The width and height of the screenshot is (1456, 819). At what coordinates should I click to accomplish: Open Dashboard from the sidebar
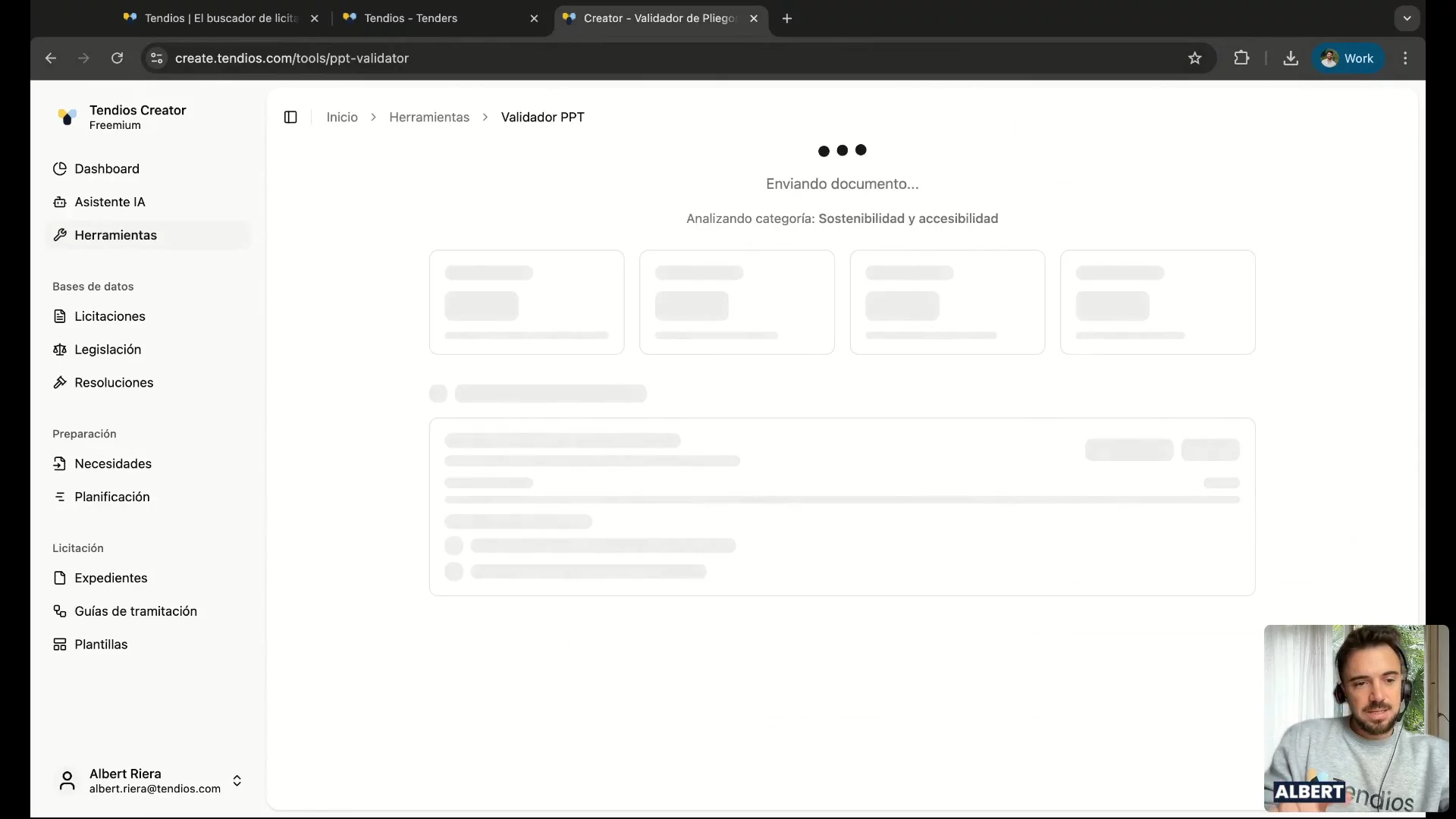106,168
